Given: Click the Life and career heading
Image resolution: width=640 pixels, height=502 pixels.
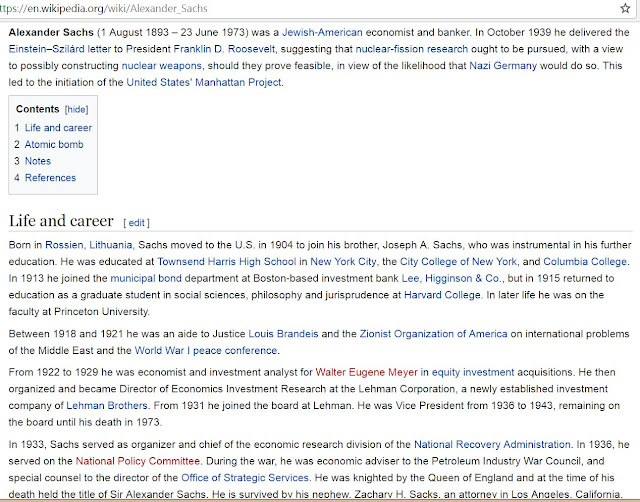Looking at the screenshot, I should 61,221.
